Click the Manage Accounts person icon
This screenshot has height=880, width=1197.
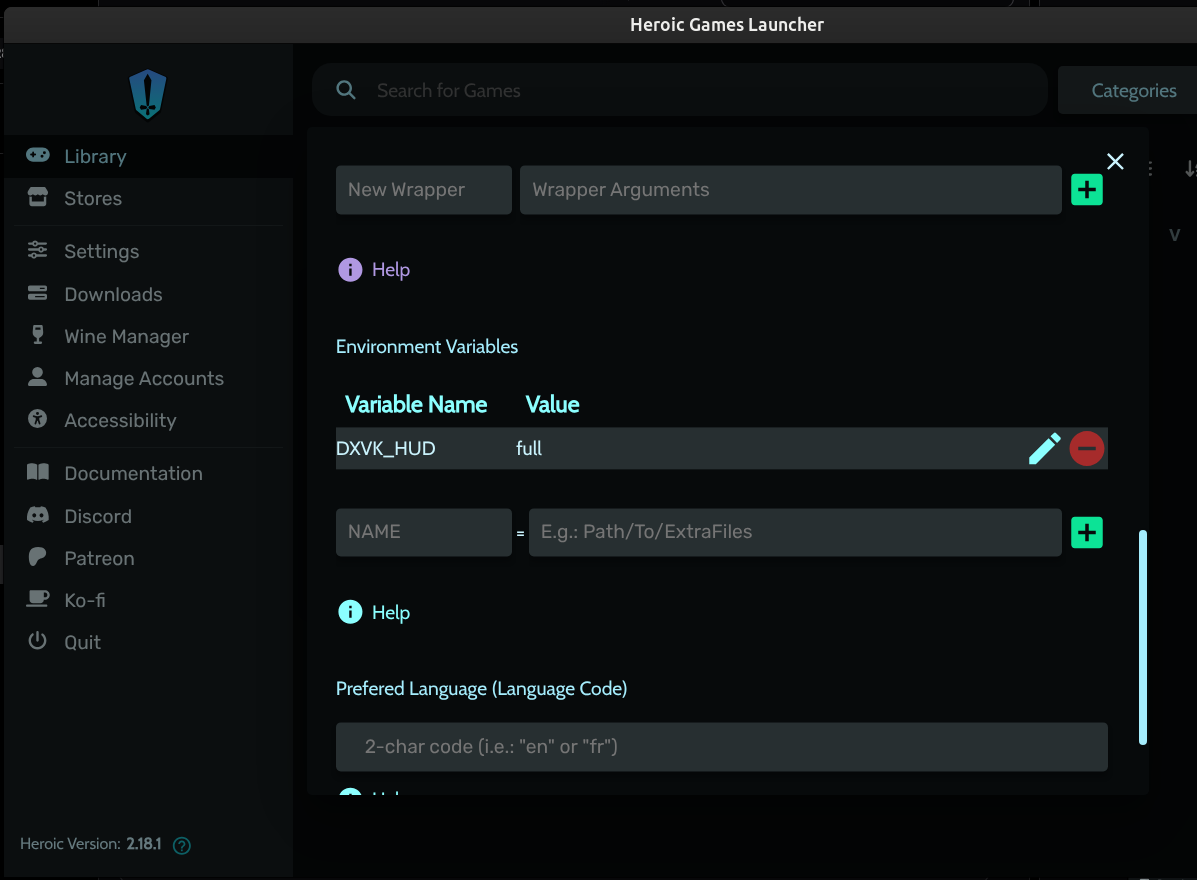(37, 376)
